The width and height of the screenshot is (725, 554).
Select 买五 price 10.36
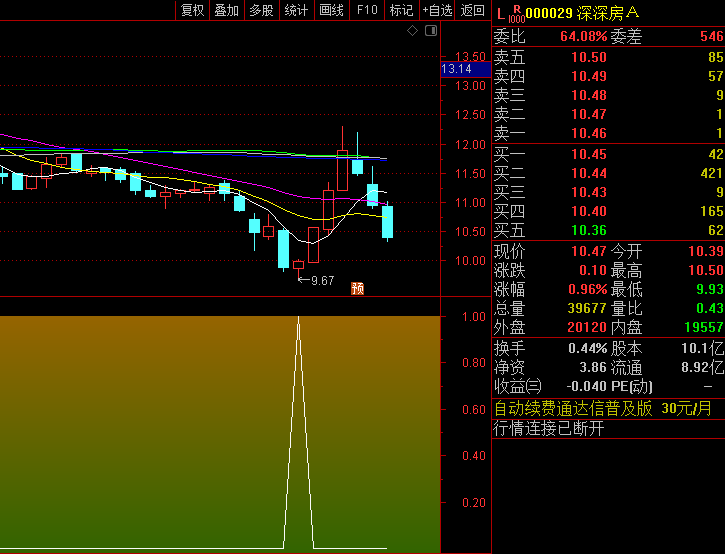coord(589,230)
